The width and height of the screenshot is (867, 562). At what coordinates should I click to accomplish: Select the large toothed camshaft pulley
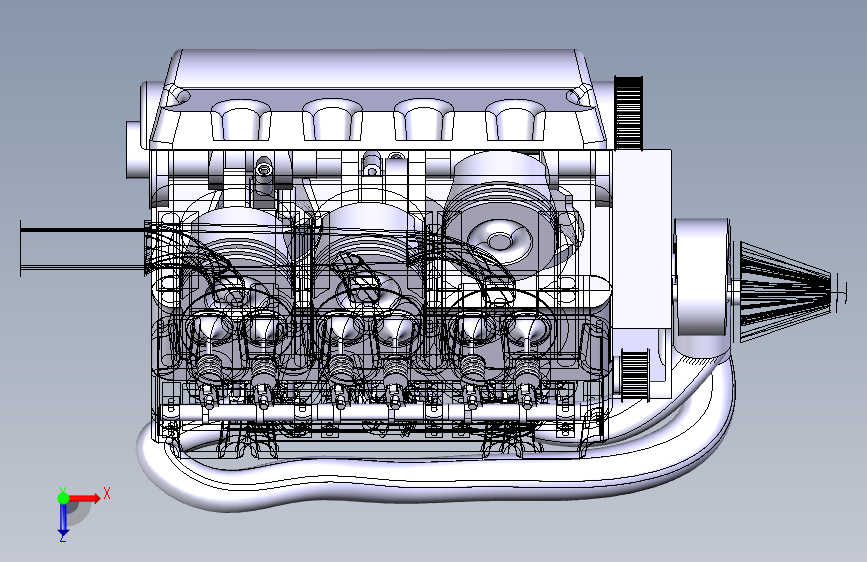628,113
